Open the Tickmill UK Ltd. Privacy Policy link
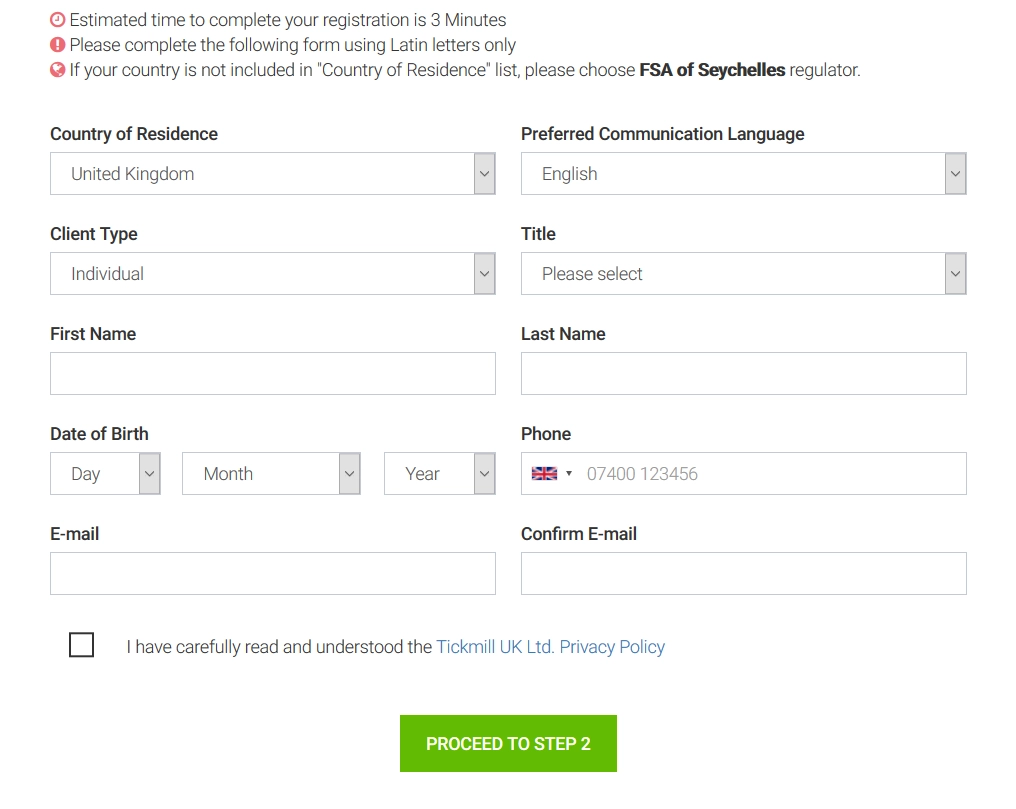 point(550,647)
